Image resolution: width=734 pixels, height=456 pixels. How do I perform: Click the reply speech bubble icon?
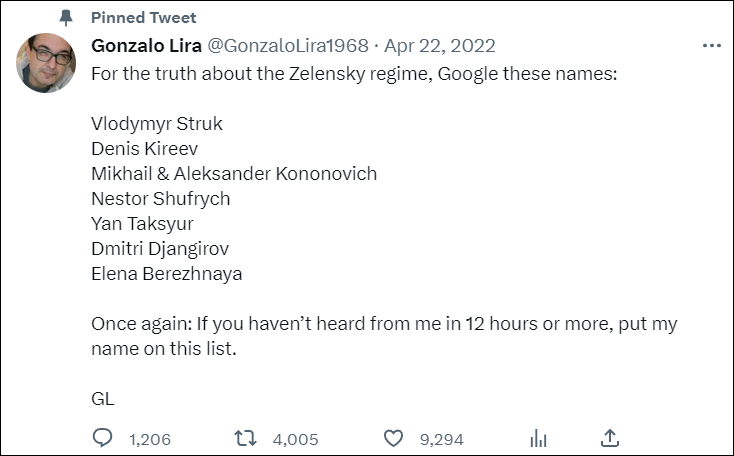click(x=103, y=438)
